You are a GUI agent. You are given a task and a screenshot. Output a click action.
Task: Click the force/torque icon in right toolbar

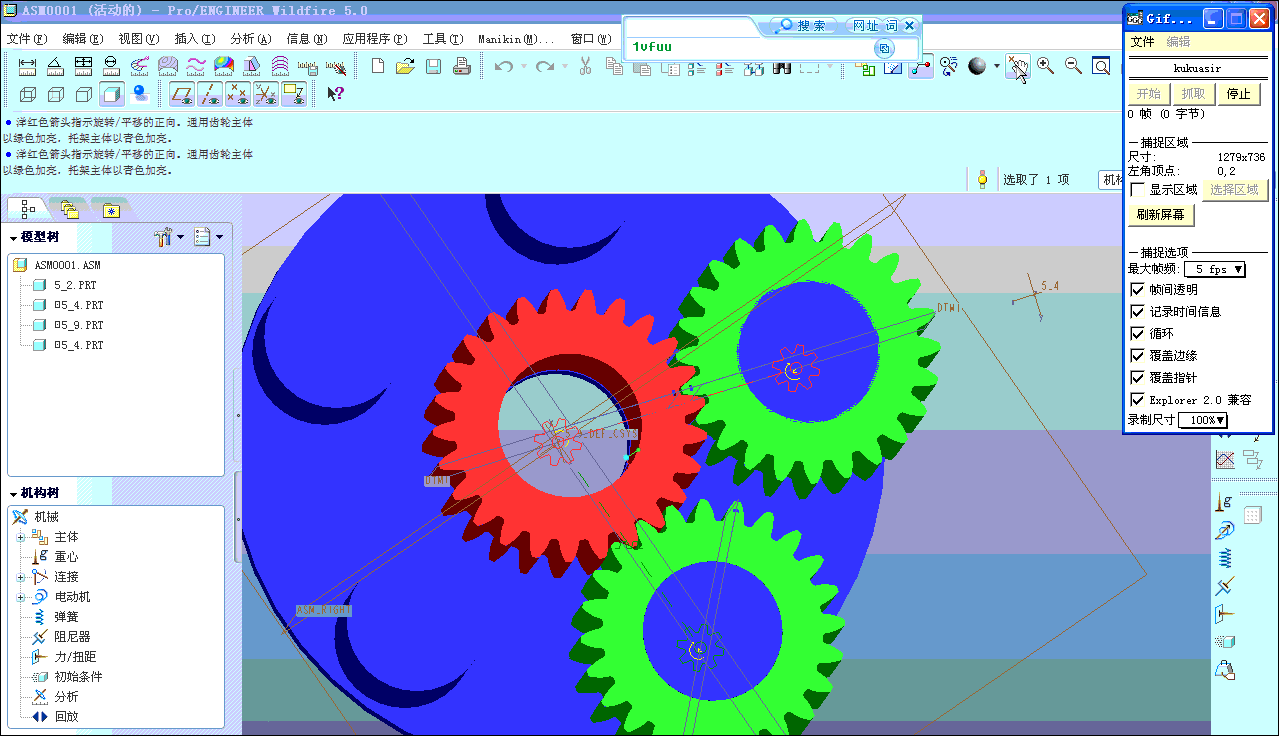click(x=1225, y=614)
